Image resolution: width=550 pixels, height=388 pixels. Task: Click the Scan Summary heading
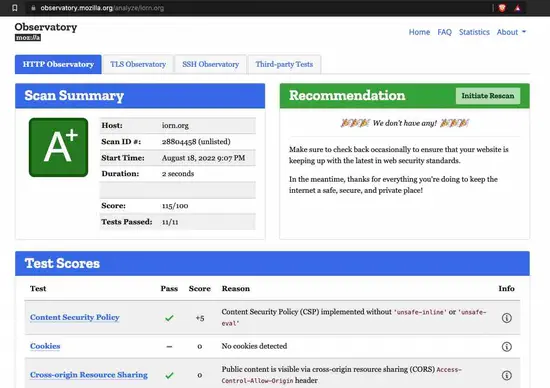pyautogui.click(x=74, y=96)
